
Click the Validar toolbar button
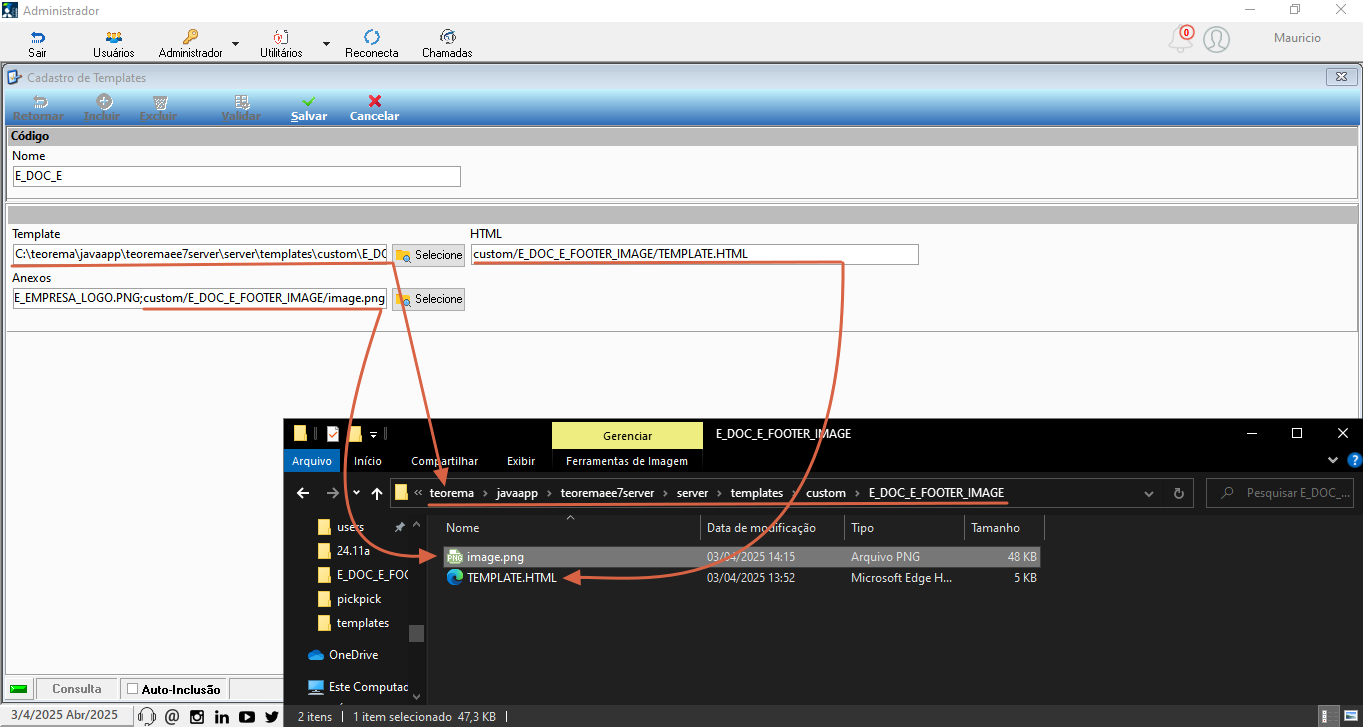(241, 108)
